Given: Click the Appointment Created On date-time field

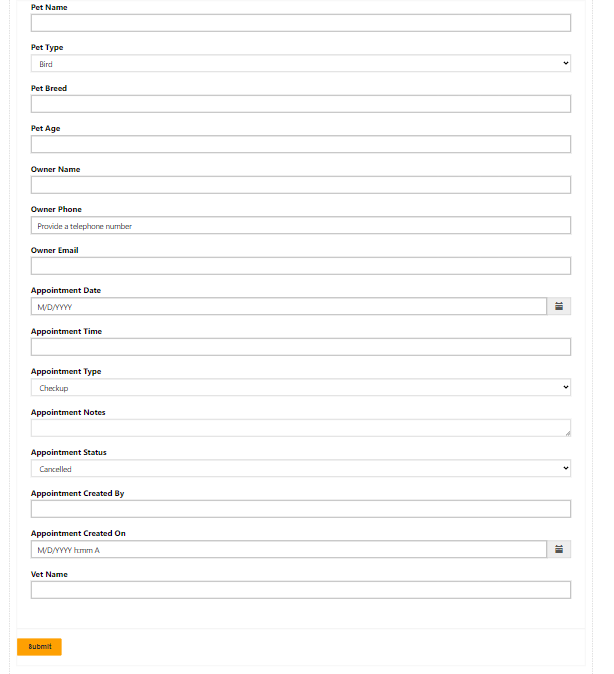Looking at the screenshot, I should coord(289,549).
